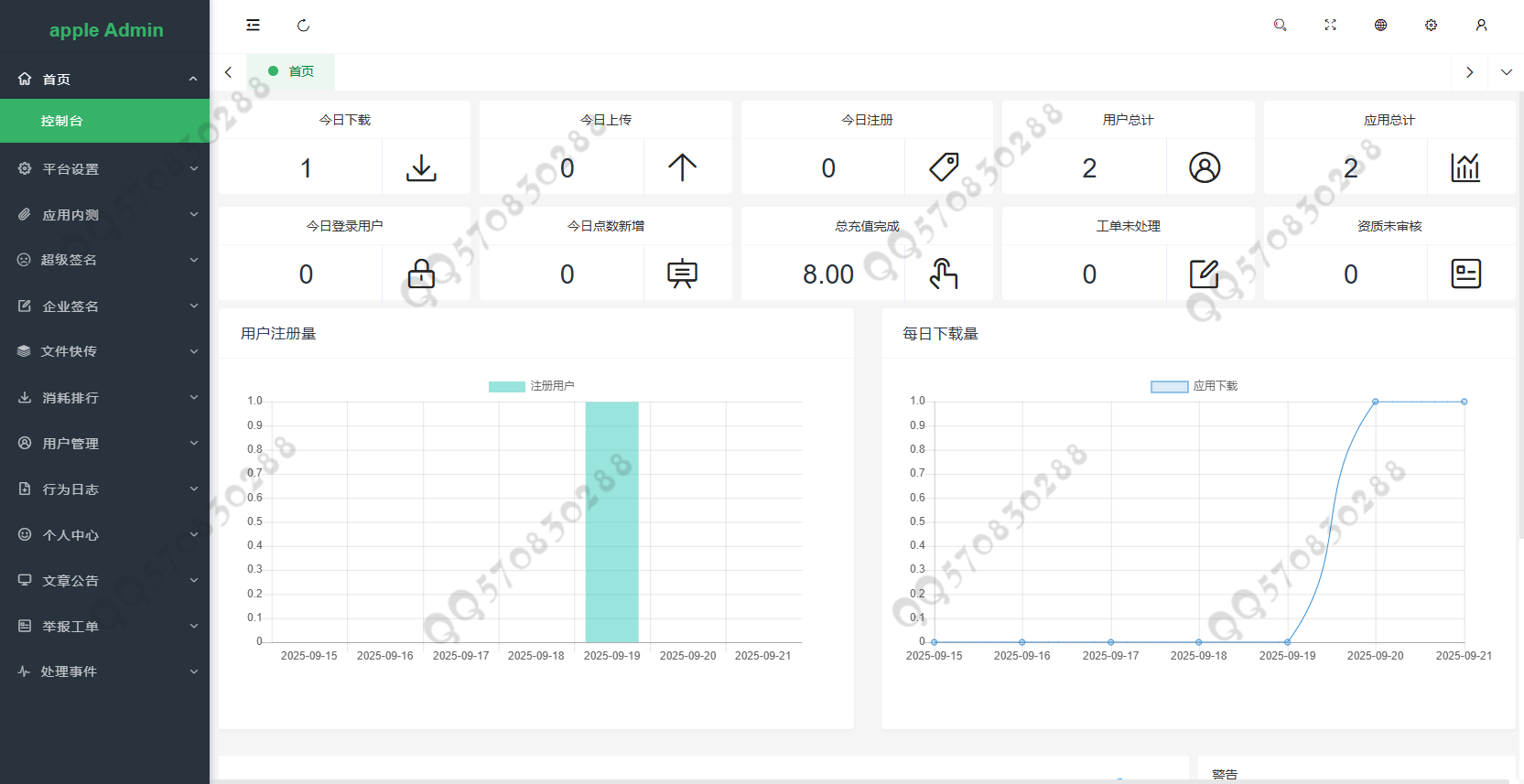The image size is (1524, 784).
Task: Click the apple Admin logo title
Action: click(x=106, y=30)
